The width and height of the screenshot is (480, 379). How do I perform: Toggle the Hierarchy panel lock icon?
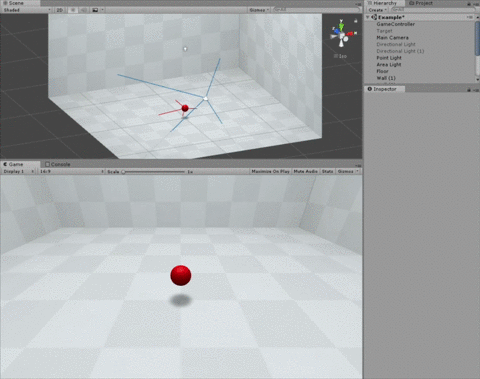469,4
